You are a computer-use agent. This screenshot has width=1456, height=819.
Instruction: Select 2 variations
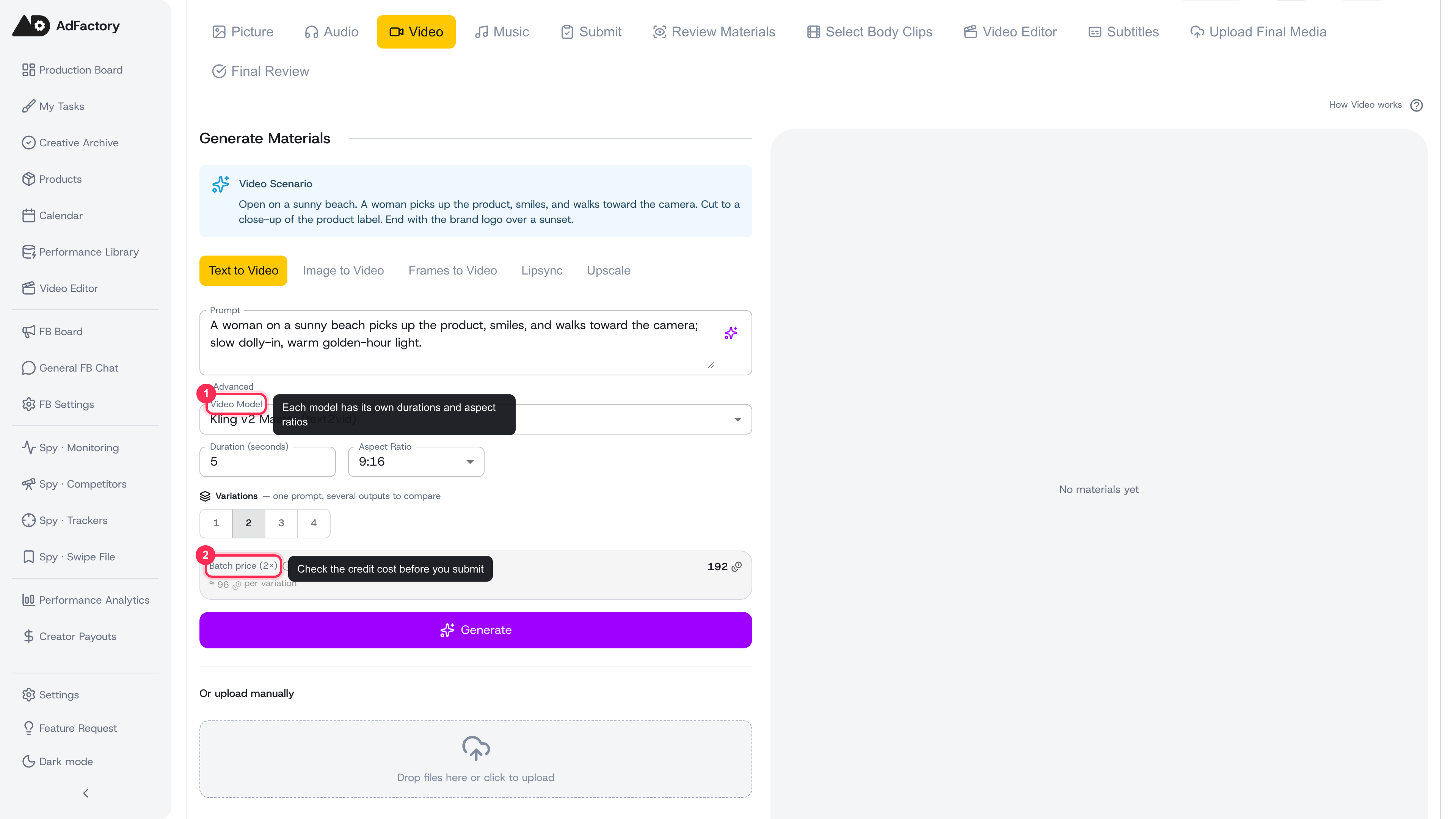(x=249, y=523)
